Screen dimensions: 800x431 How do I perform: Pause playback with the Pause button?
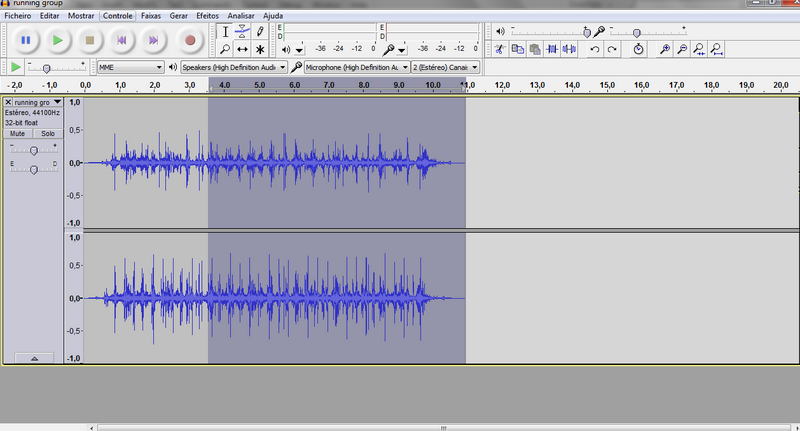point(26,40)
